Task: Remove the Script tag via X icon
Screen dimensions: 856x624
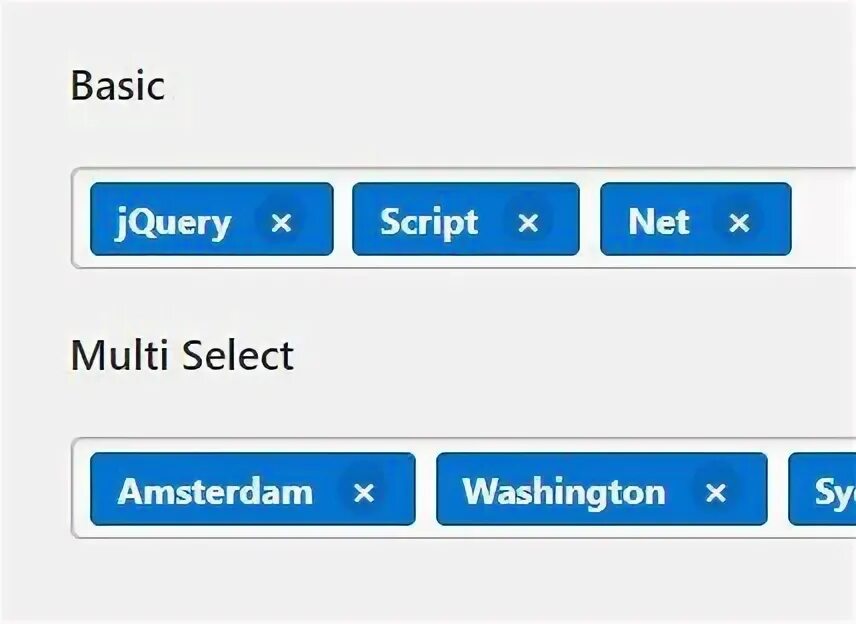Action: coord(528,222)
